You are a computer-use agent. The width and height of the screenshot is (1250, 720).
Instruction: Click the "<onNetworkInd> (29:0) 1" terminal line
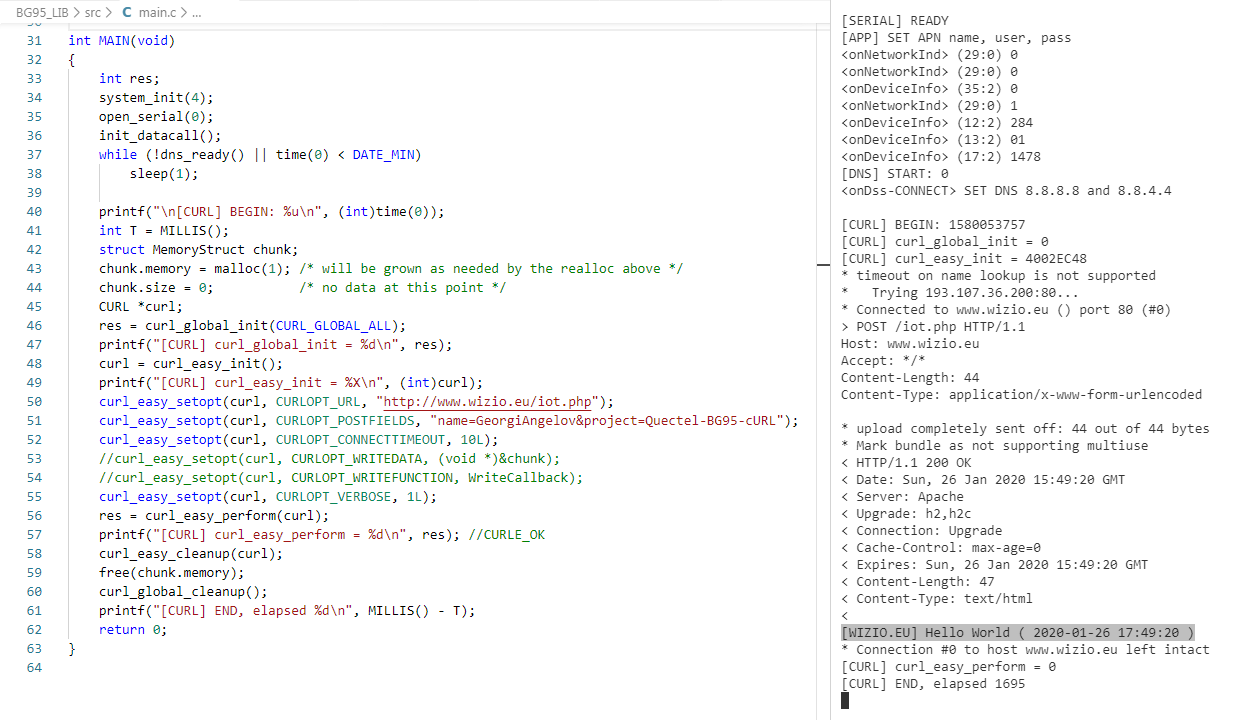[930, 106]
